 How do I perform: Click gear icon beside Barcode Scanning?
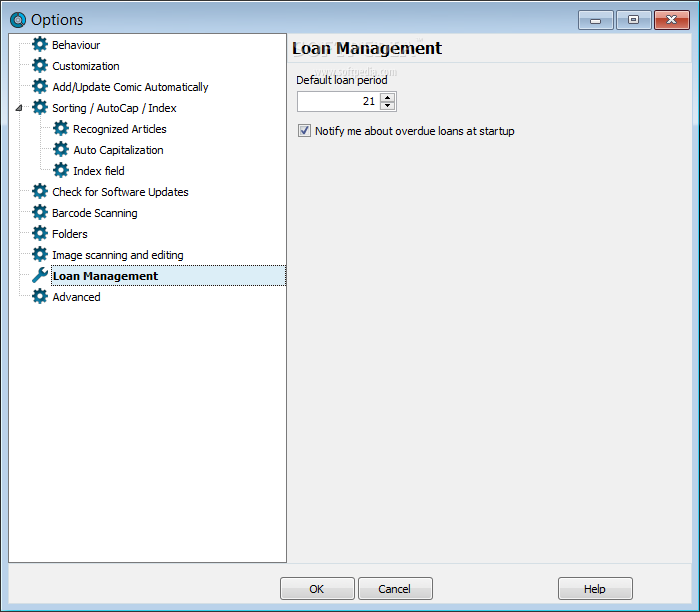[x=40, y=212]
